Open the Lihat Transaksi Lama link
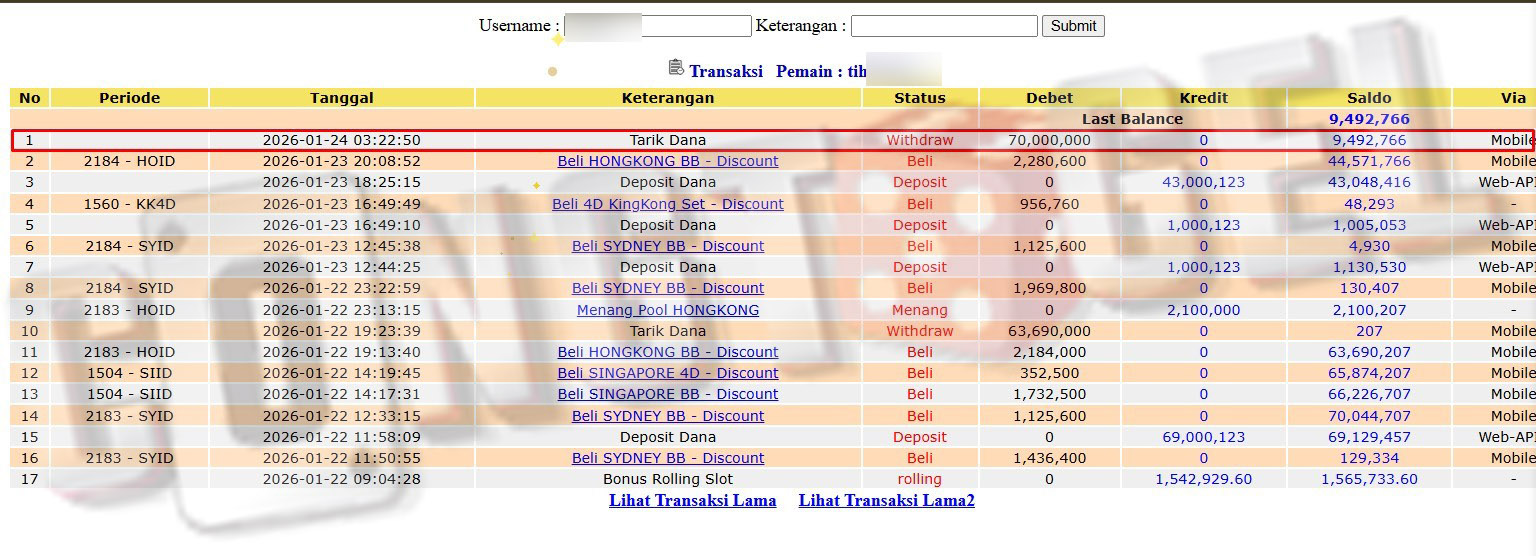The height and width of the screenshot is (556, 1536). click(692, 500)
